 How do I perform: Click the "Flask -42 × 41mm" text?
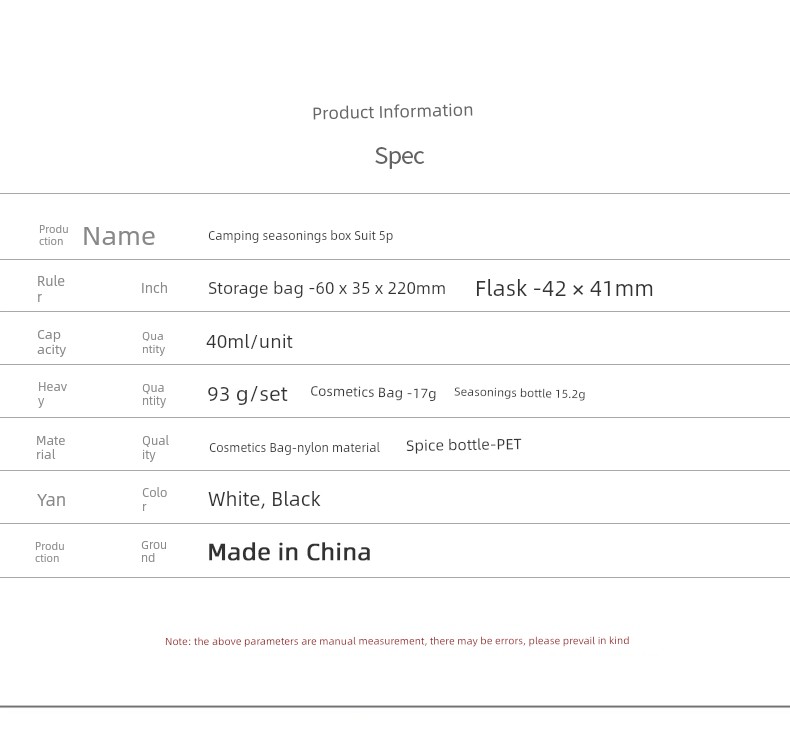[x=564, y=288]
